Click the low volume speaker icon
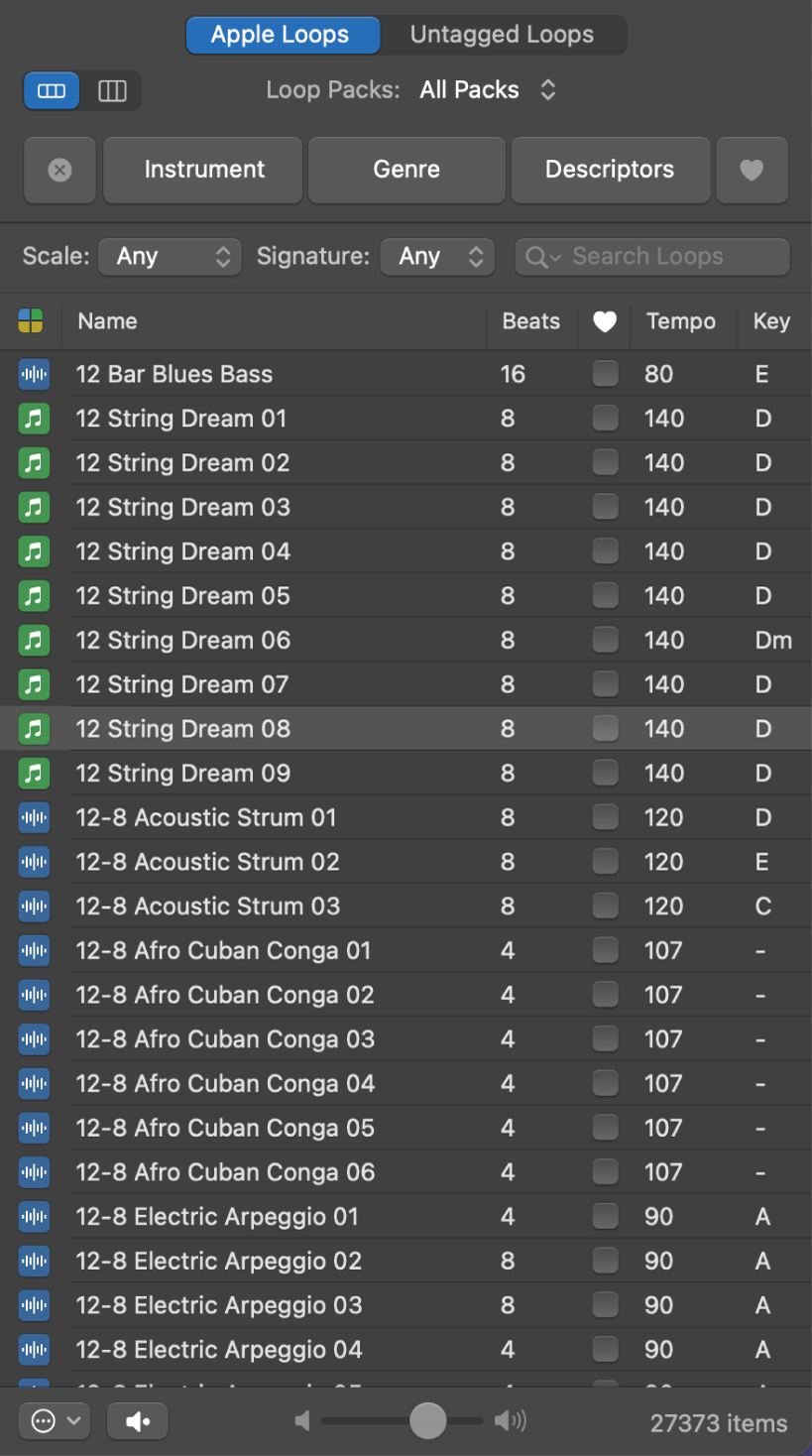The image size is (812, 1456). (x=302, y=1421)
